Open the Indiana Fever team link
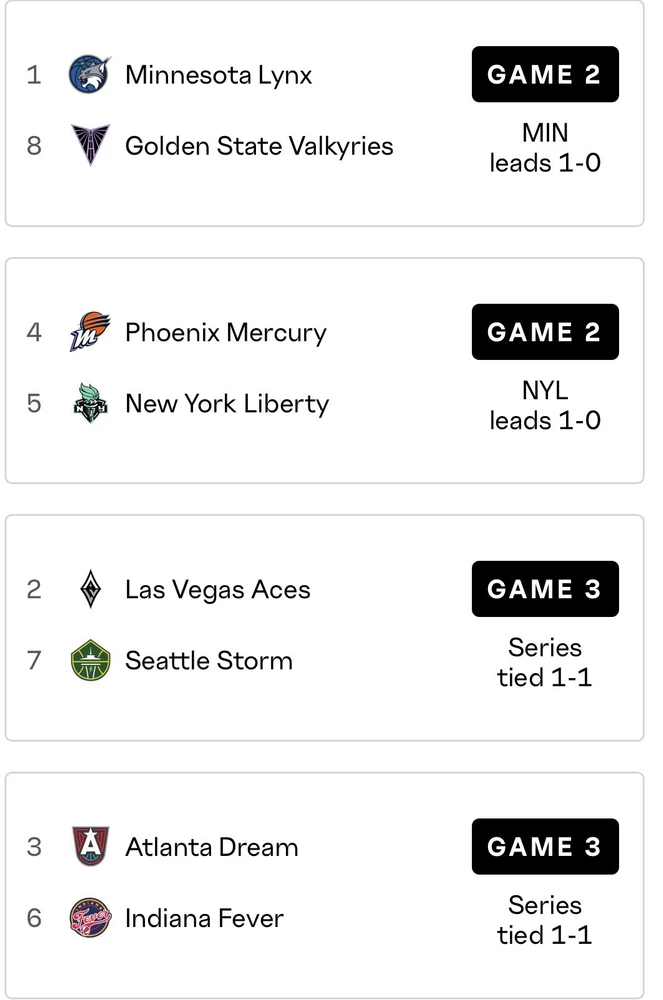 pos(204,918)
